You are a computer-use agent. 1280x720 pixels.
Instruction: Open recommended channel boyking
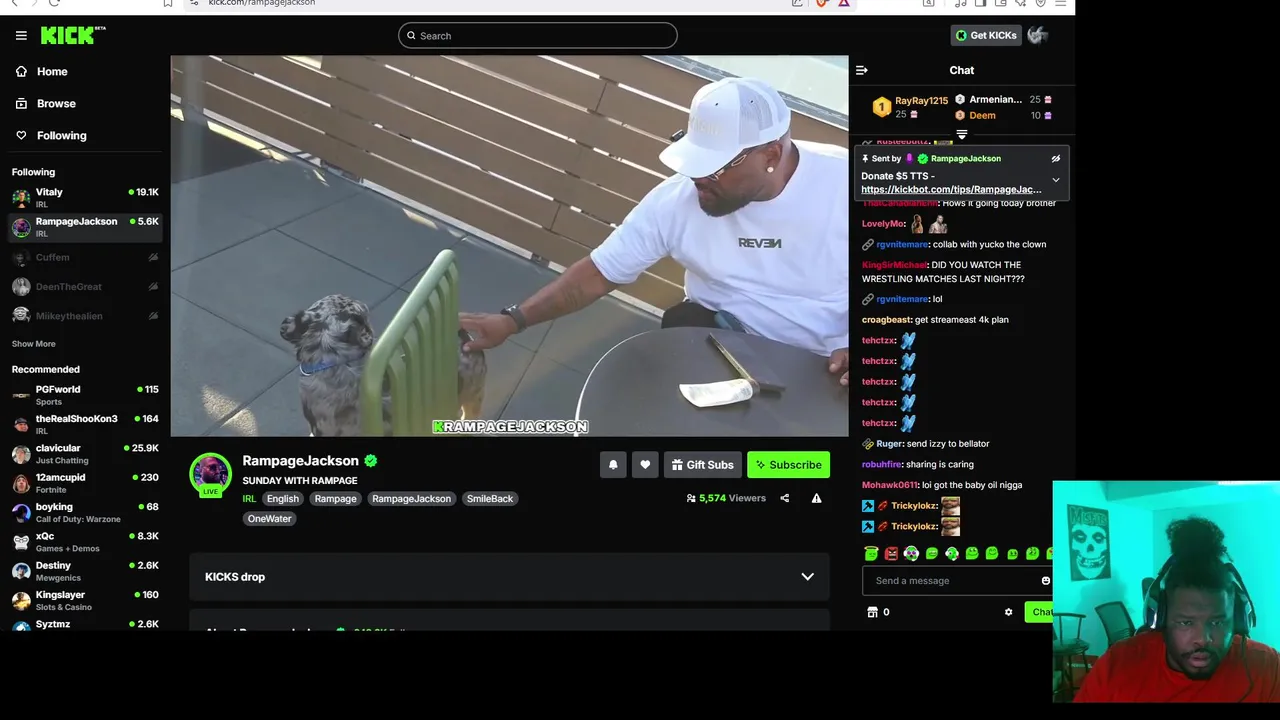[85, 512]
